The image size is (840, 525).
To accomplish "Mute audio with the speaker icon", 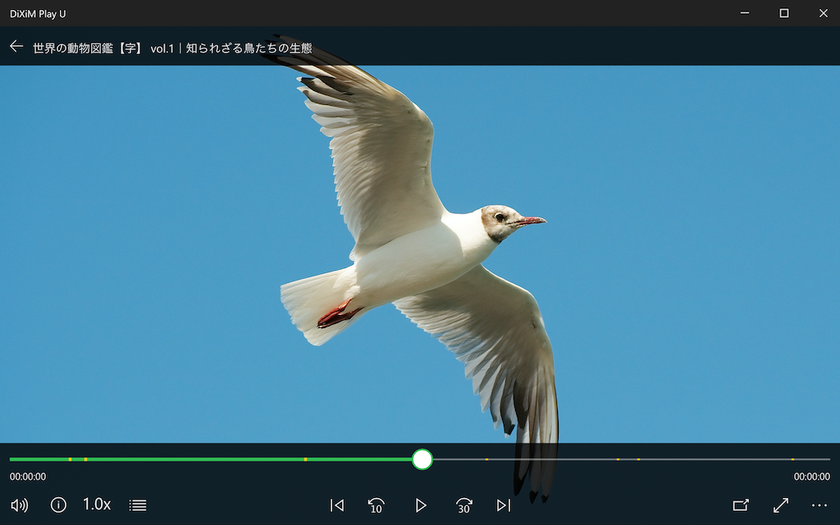I will pyautogui.click(x=20, y=505).
